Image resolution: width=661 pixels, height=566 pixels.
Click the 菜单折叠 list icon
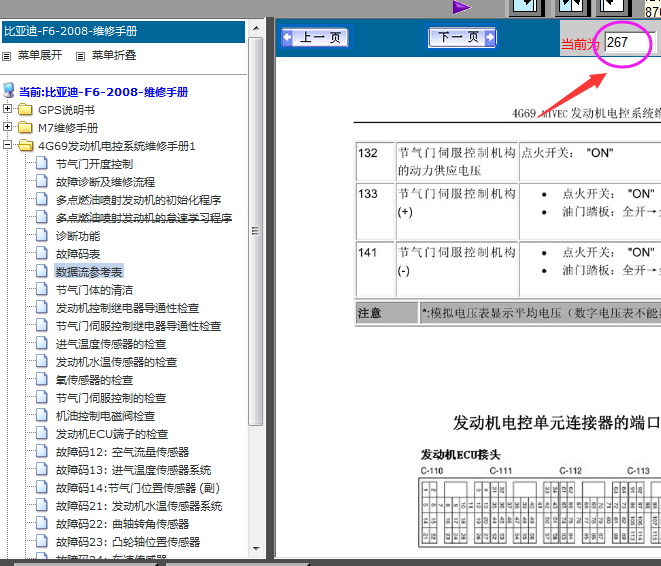click(x=80, y=56)
